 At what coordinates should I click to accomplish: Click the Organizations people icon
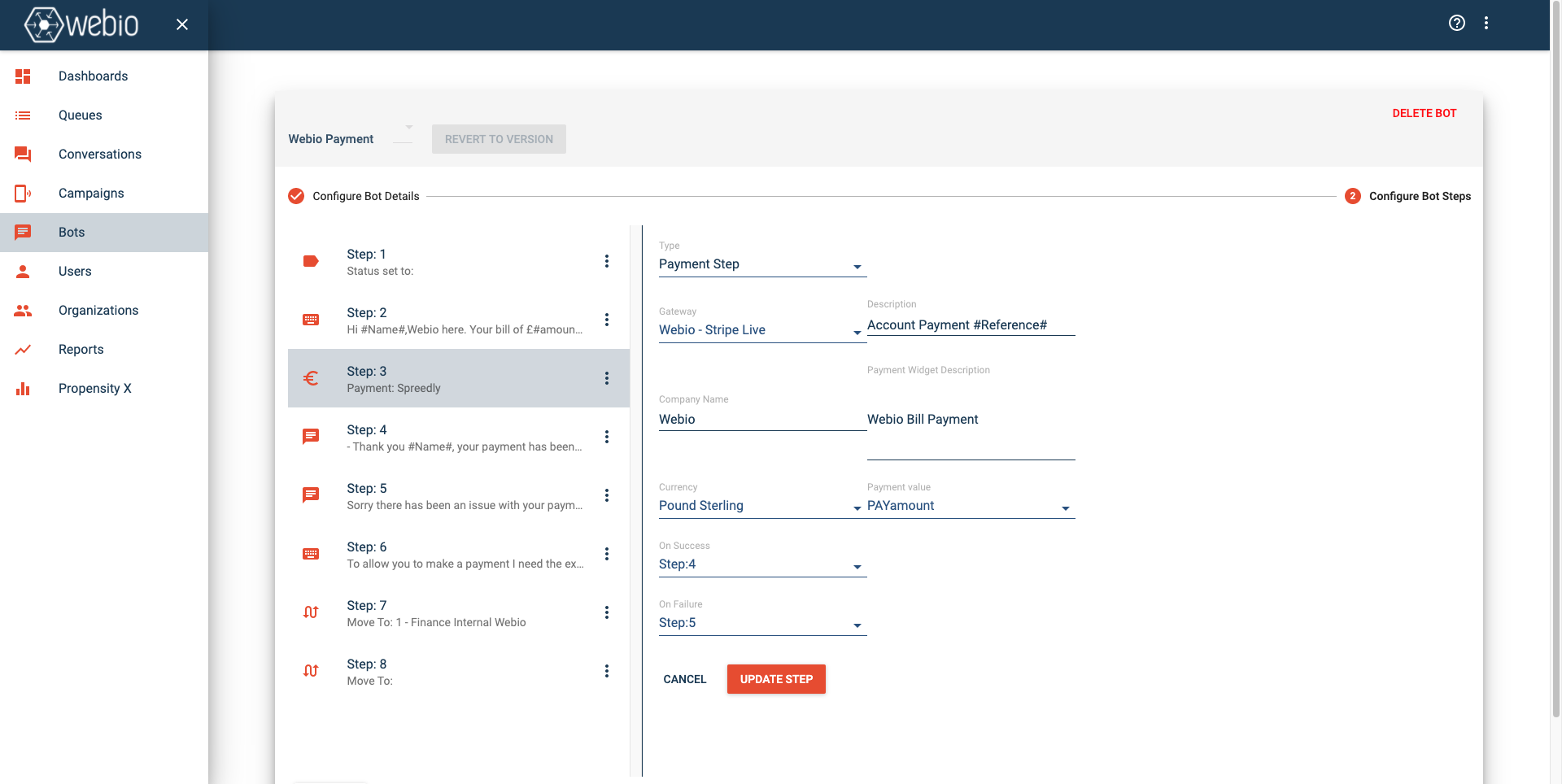23,311
